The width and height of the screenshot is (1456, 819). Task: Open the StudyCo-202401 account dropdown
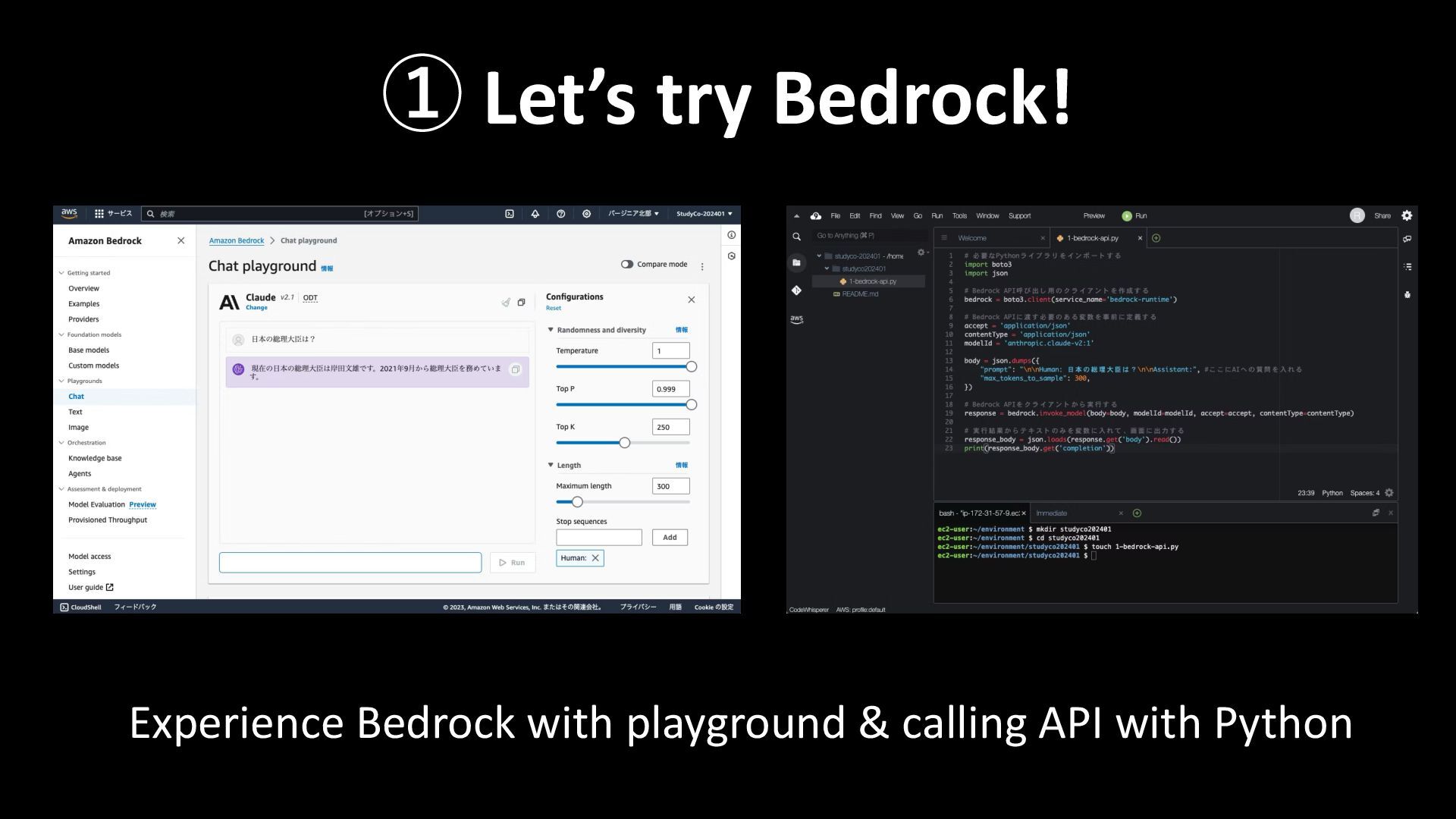[x=704, y=214]
